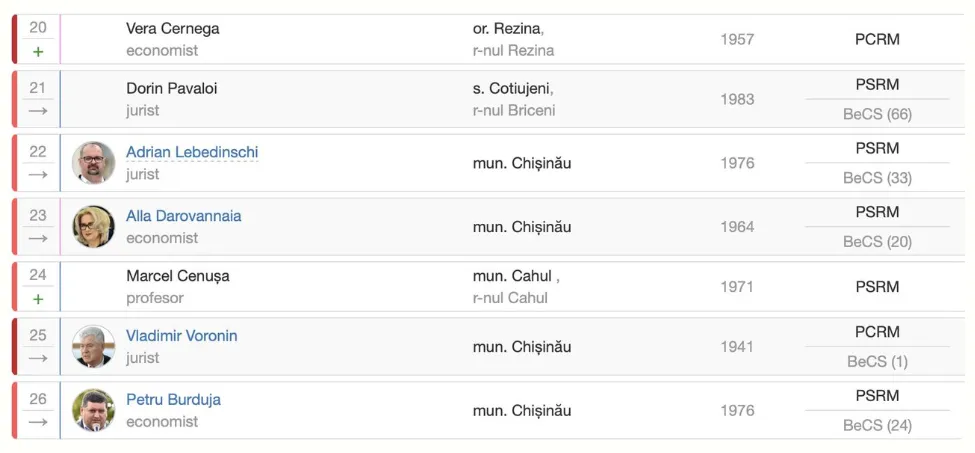Click the arrow icon under number 25
The height and width of the screenshot is (453, 975).
[x=38, y=358]
